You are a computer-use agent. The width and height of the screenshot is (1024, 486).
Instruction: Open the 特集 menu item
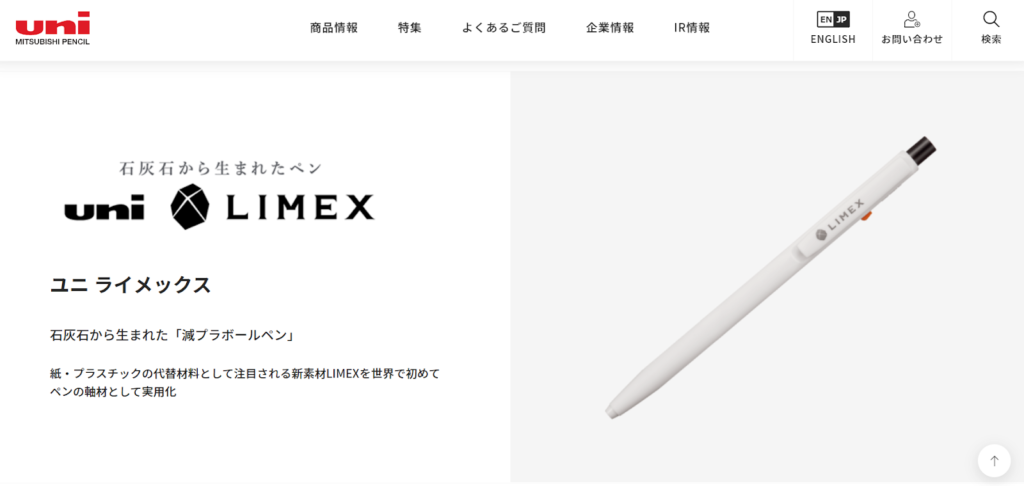coord(409,28)
